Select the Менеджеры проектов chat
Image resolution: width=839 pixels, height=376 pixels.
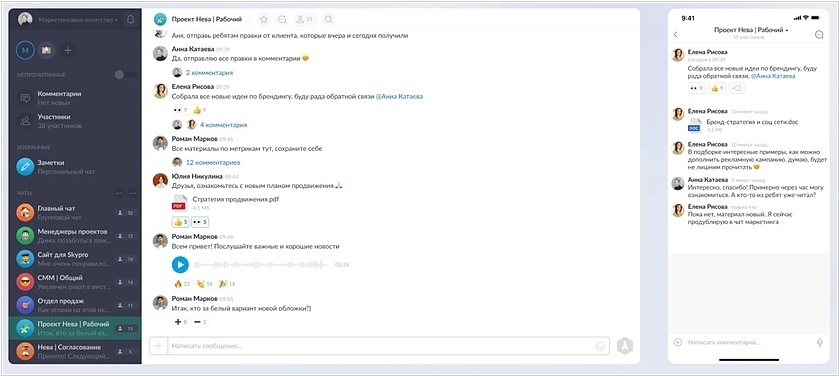75,236
